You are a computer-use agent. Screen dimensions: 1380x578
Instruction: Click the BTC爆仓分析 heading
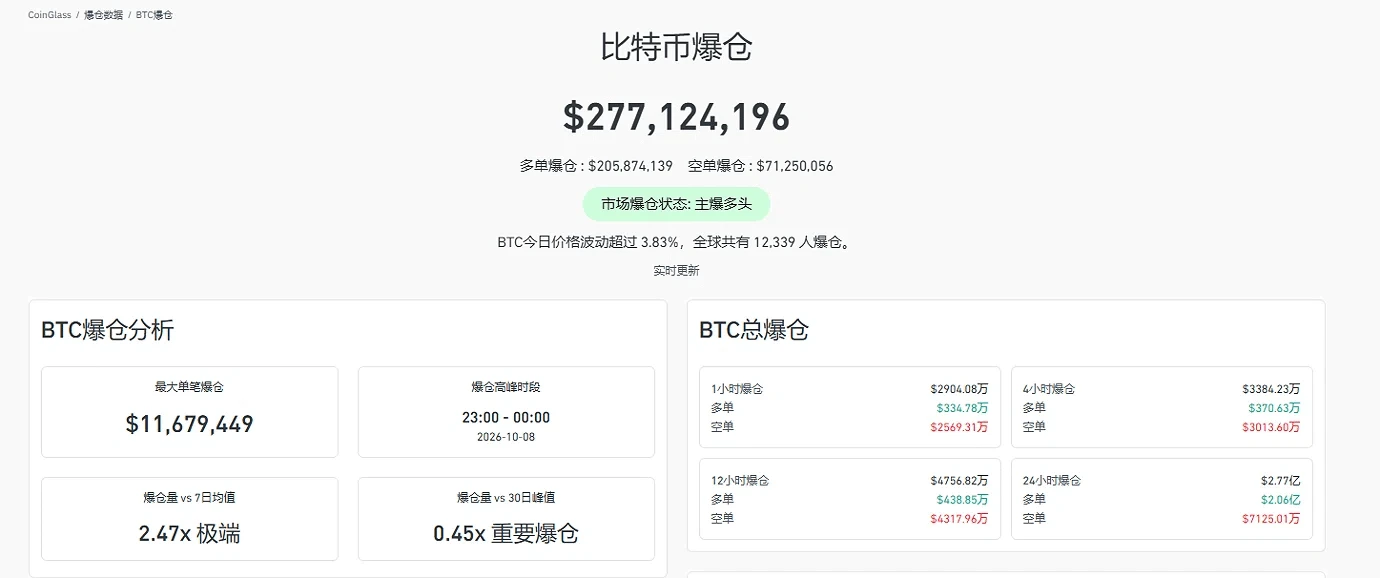(107, 330)
